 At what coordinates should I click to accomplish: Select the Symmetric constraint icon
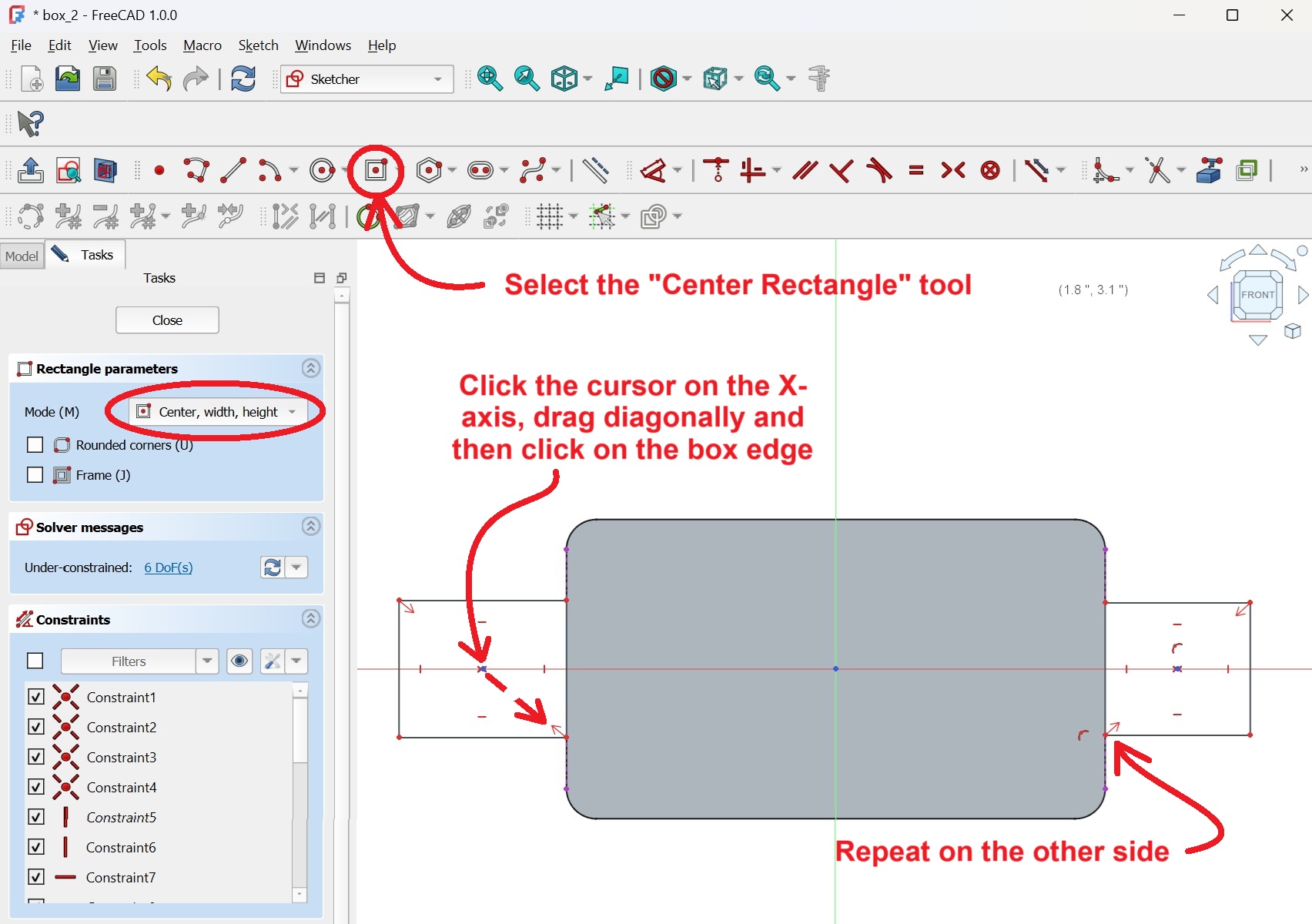pyautogui.click(x=952, y=170)
